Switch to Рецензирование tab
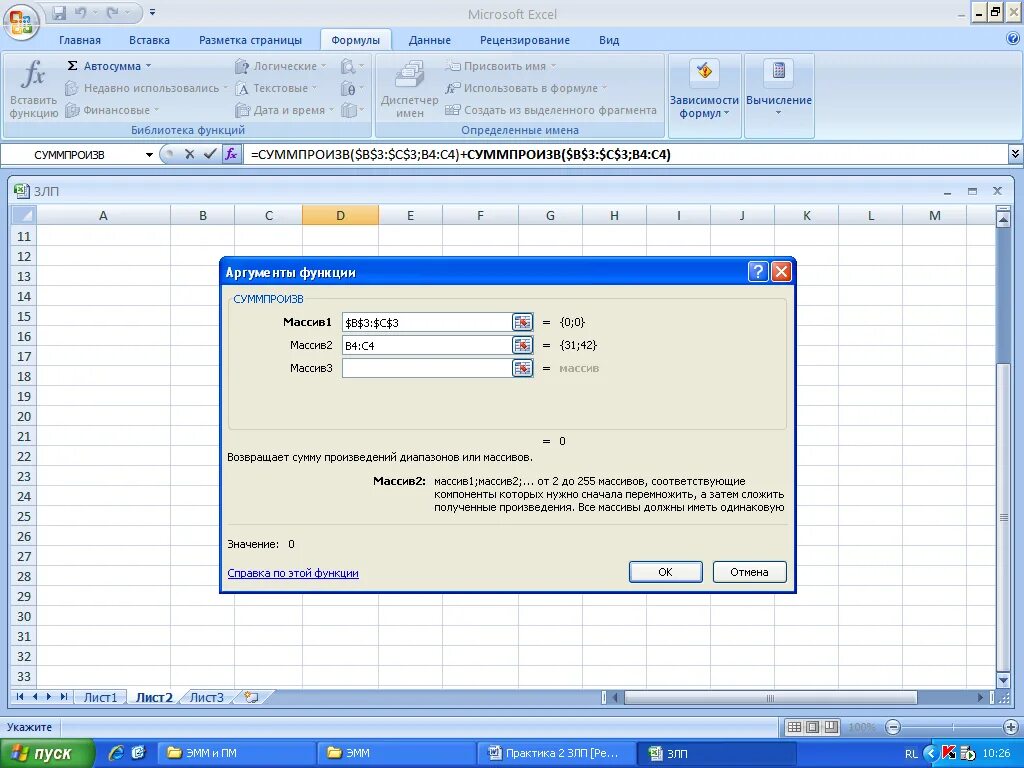The height and width of the screenshot is (768, 1024). point(524,40)
